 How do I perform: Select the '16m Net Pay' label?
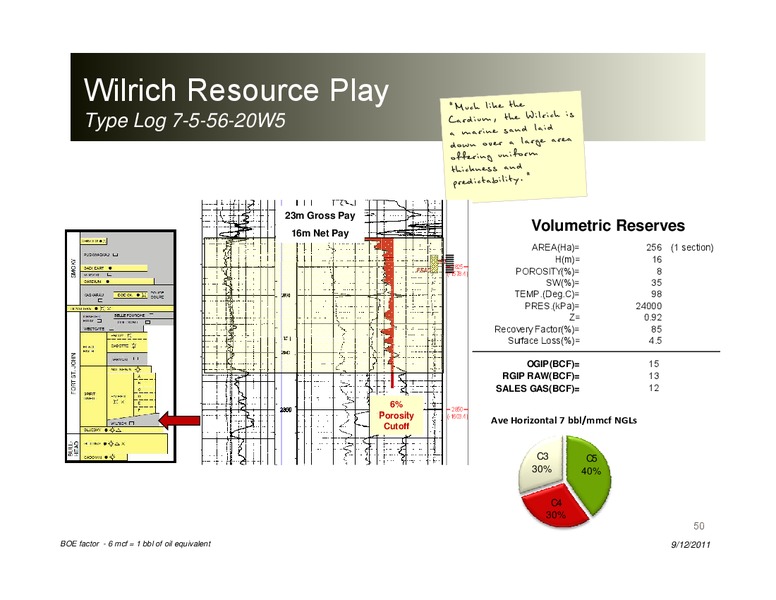coord(320,233)
